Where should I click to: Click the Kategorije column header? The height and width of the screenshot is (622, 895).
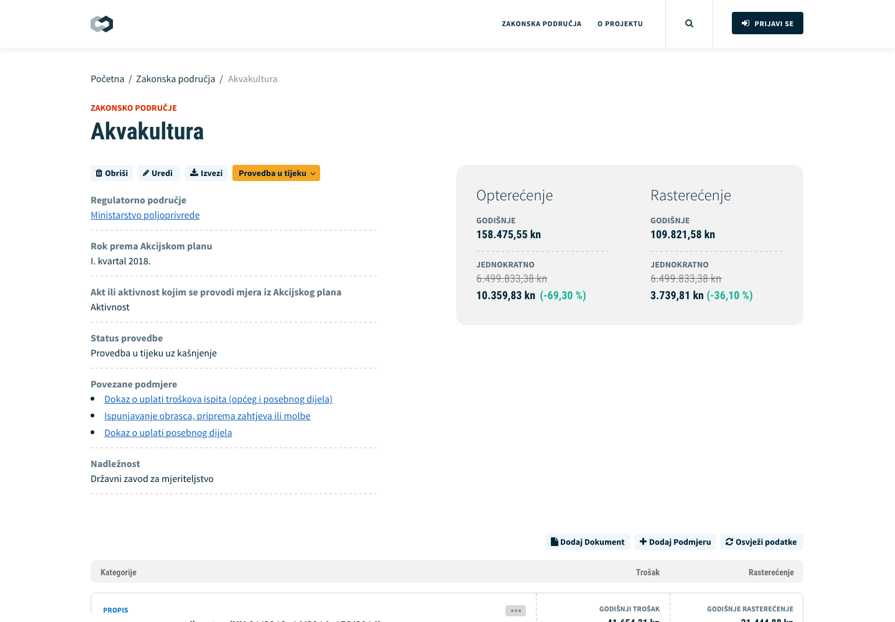[x=118, y=572]
